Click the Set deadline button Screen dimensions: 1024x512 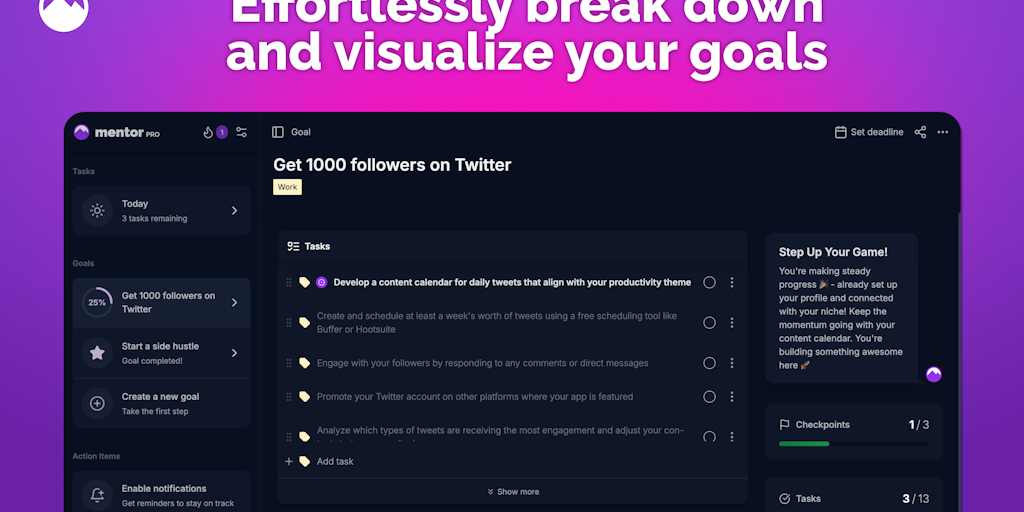click(x=869, y=132)
